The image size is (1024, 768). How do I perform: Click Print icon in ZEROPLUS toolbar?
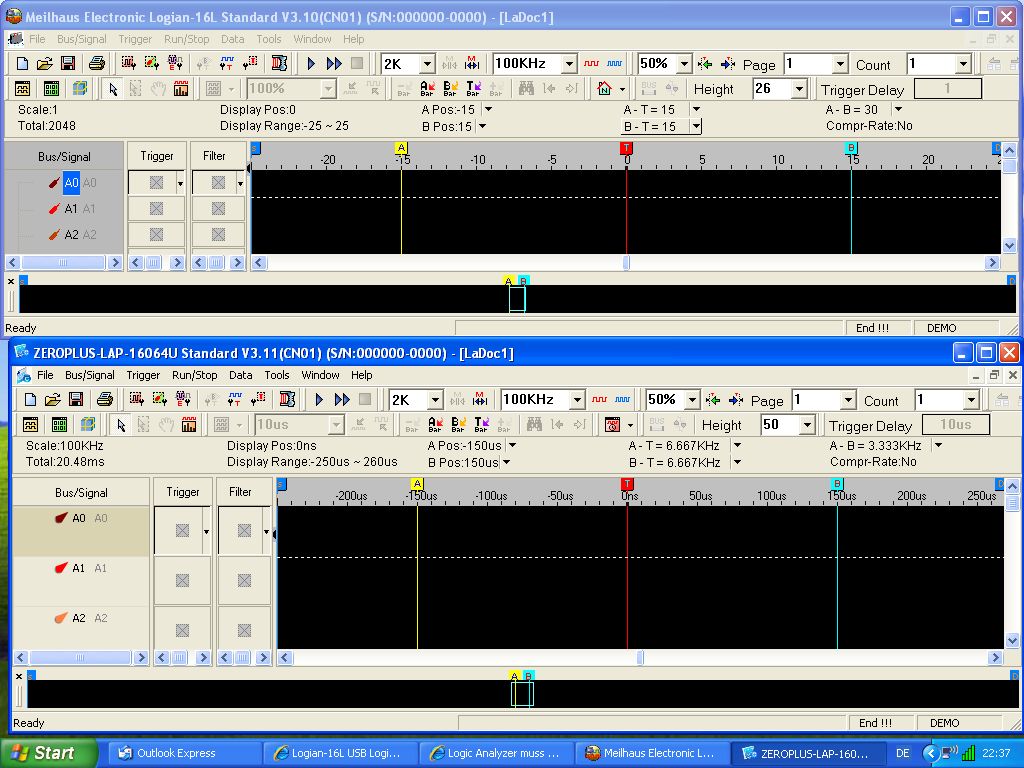click(x=104, y=400)
